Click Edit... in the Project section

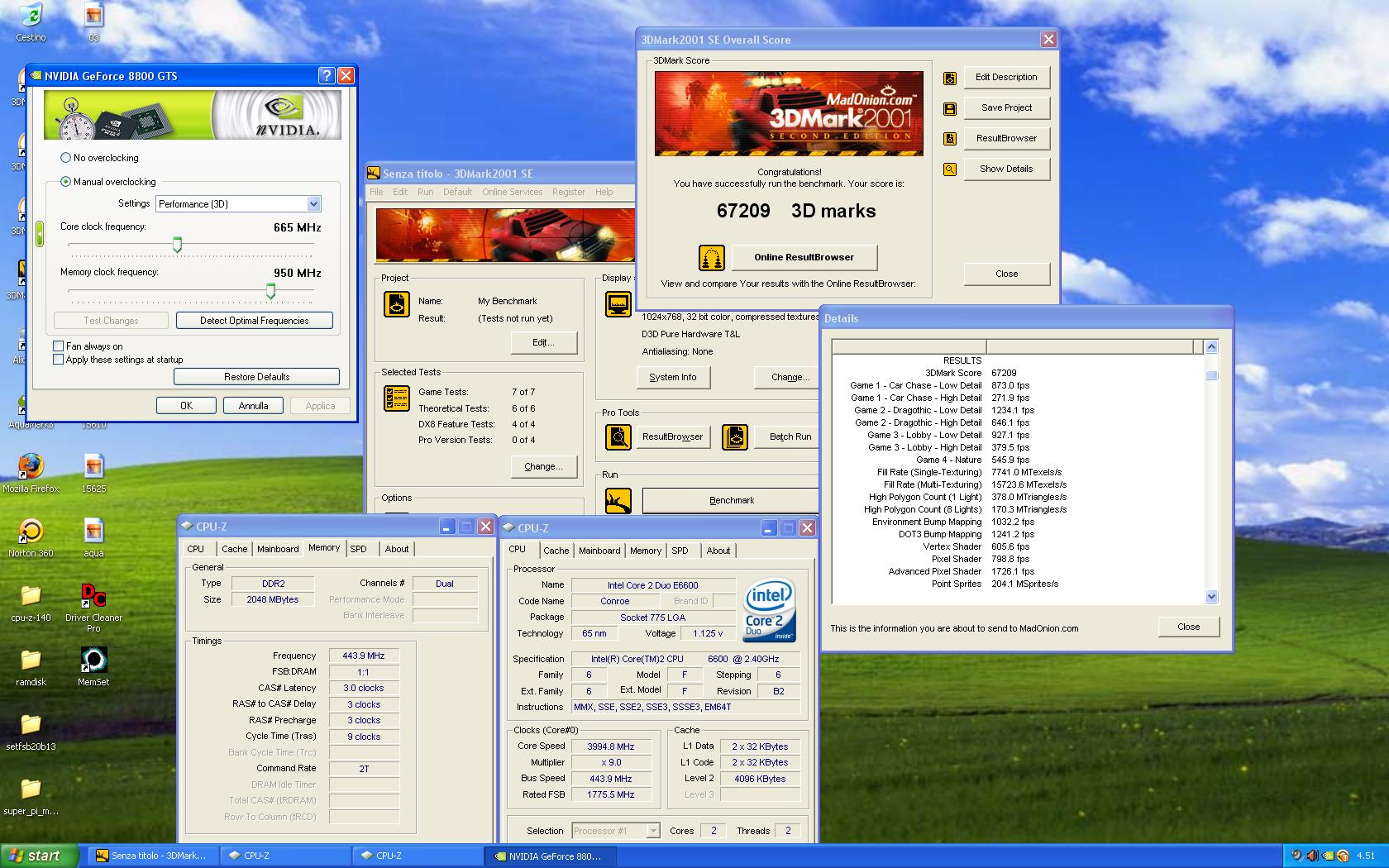pyautogui.click(x=543, y=342)
